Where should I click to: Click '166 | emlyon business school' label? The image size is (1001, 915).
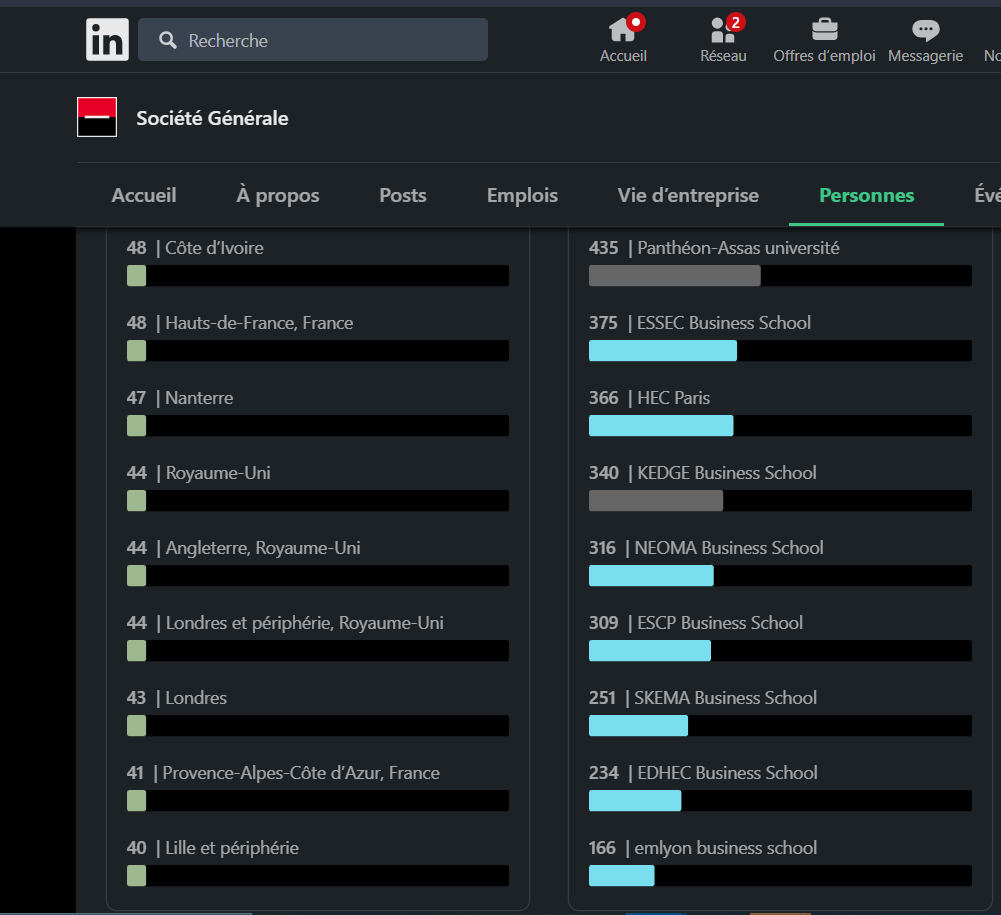tap(703, 848)
